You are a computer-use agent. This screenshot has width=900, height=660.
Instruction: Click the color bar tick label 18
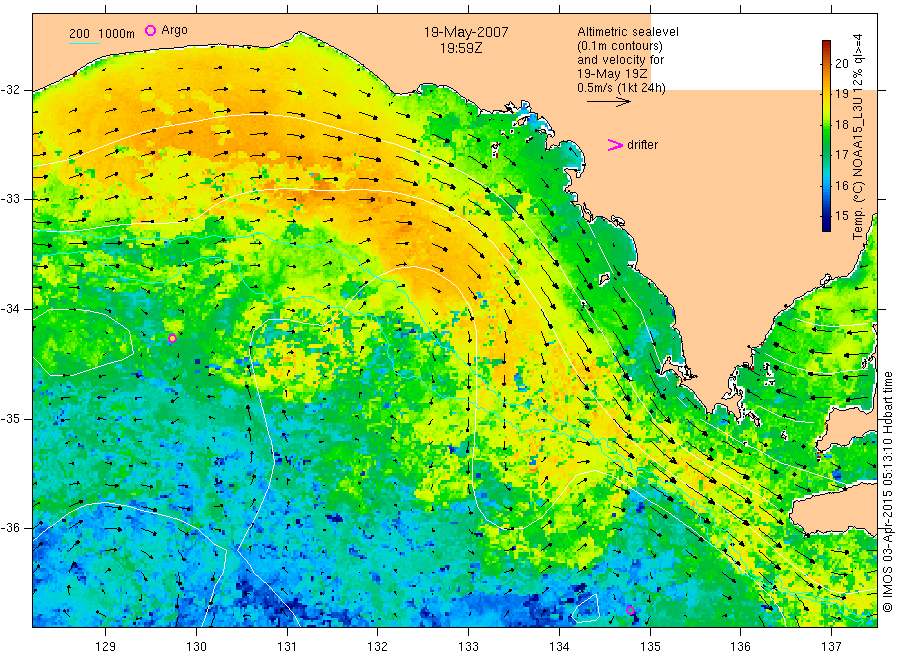tap(841, 125)
